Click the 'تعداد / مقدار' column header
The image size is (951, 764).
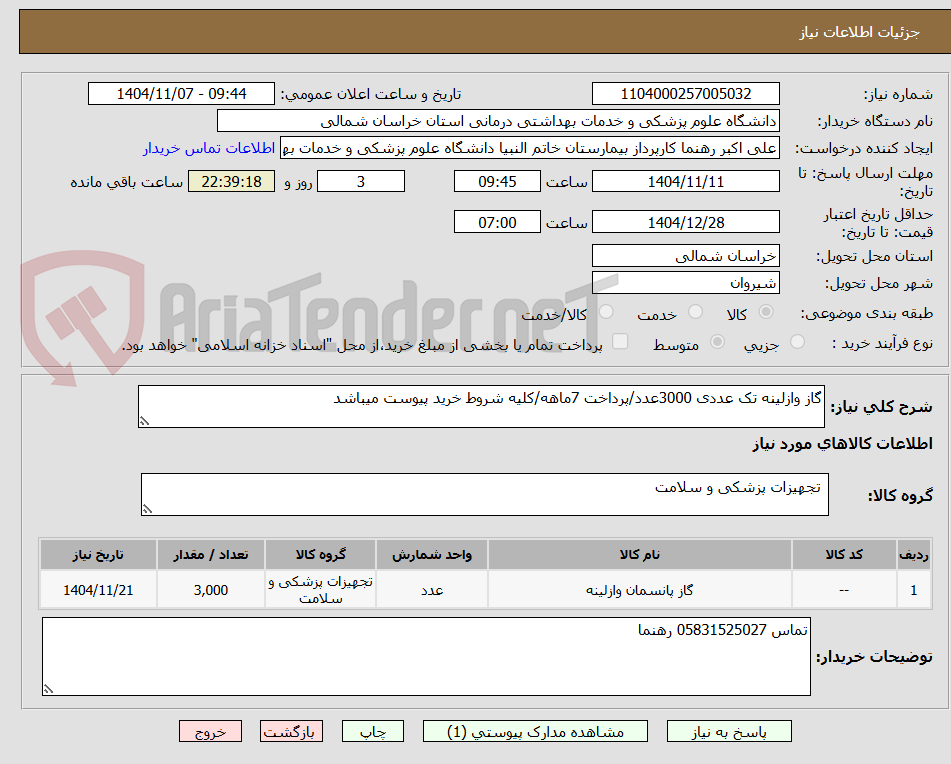(210, 555)
